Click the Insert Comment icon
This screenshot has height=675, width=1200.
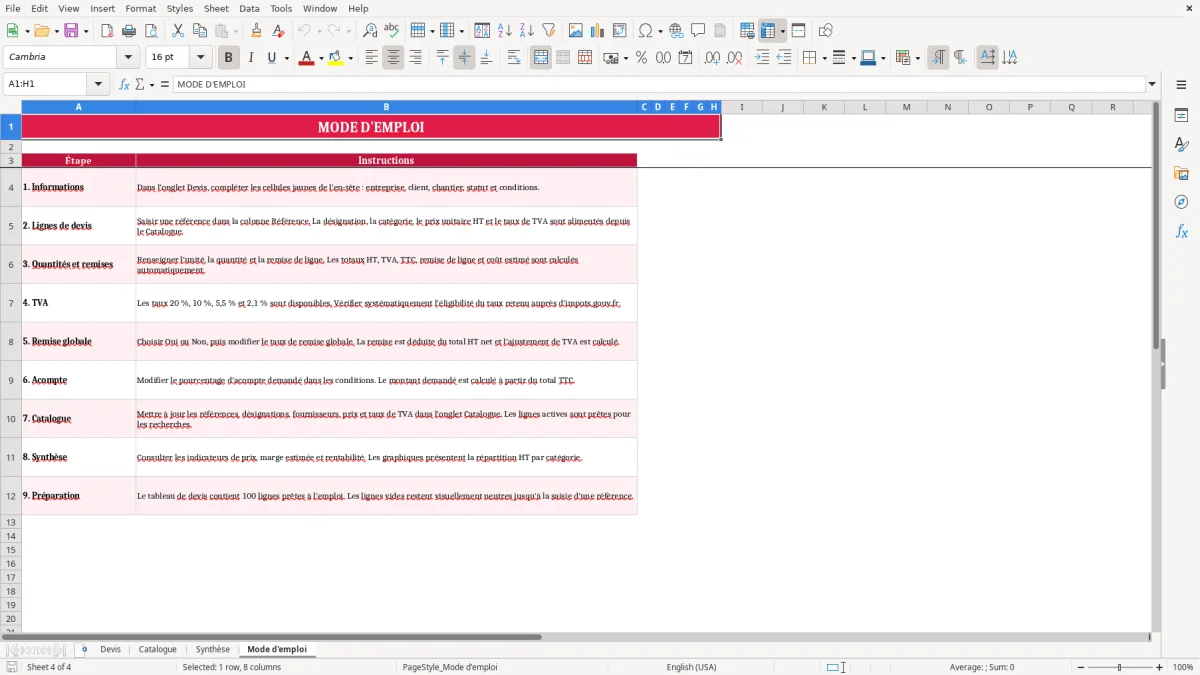pos(698,31)
